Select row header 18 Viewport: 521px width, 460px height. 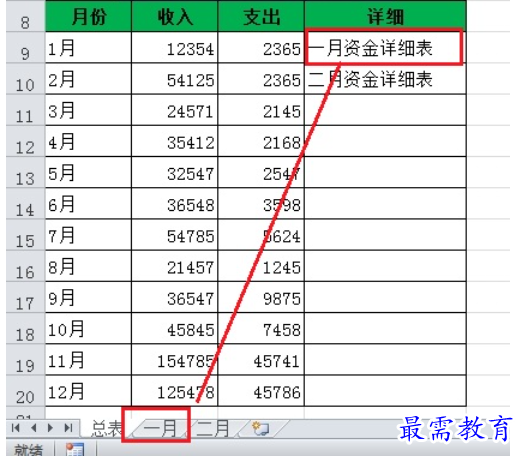pos(25,328)
